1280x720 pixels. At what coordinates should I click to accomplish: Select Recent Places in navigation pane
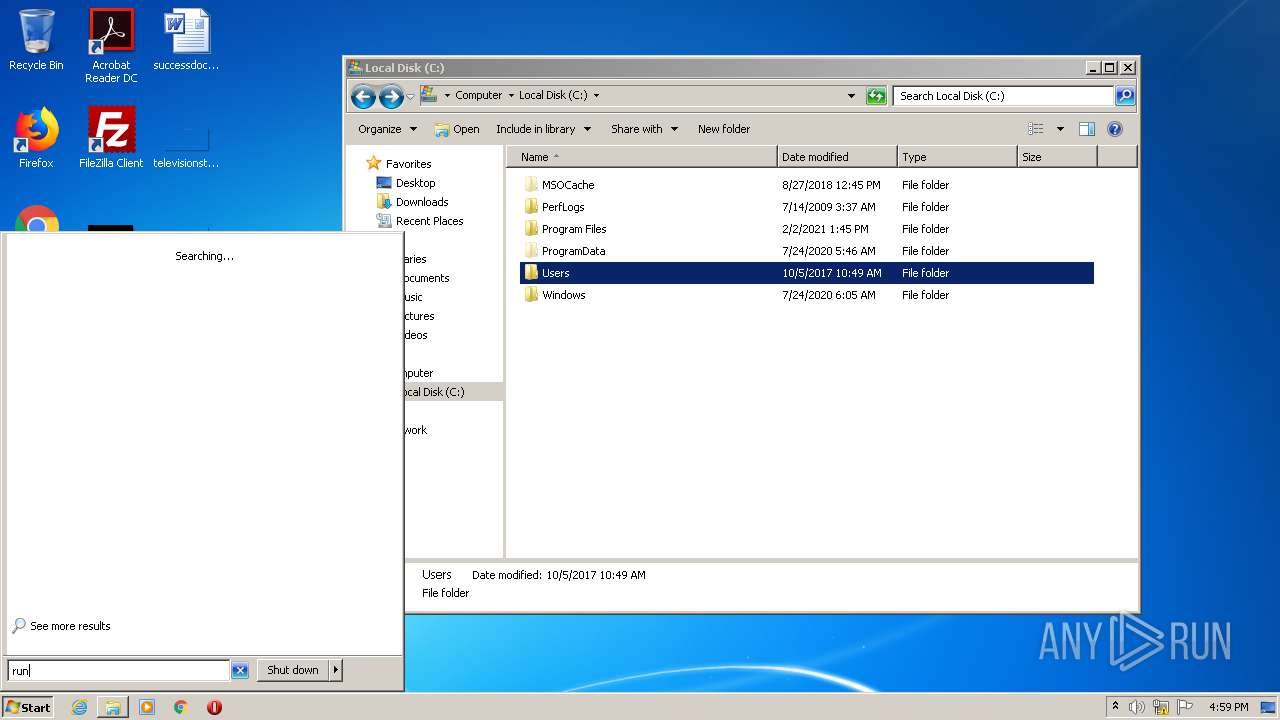point(429,221)
